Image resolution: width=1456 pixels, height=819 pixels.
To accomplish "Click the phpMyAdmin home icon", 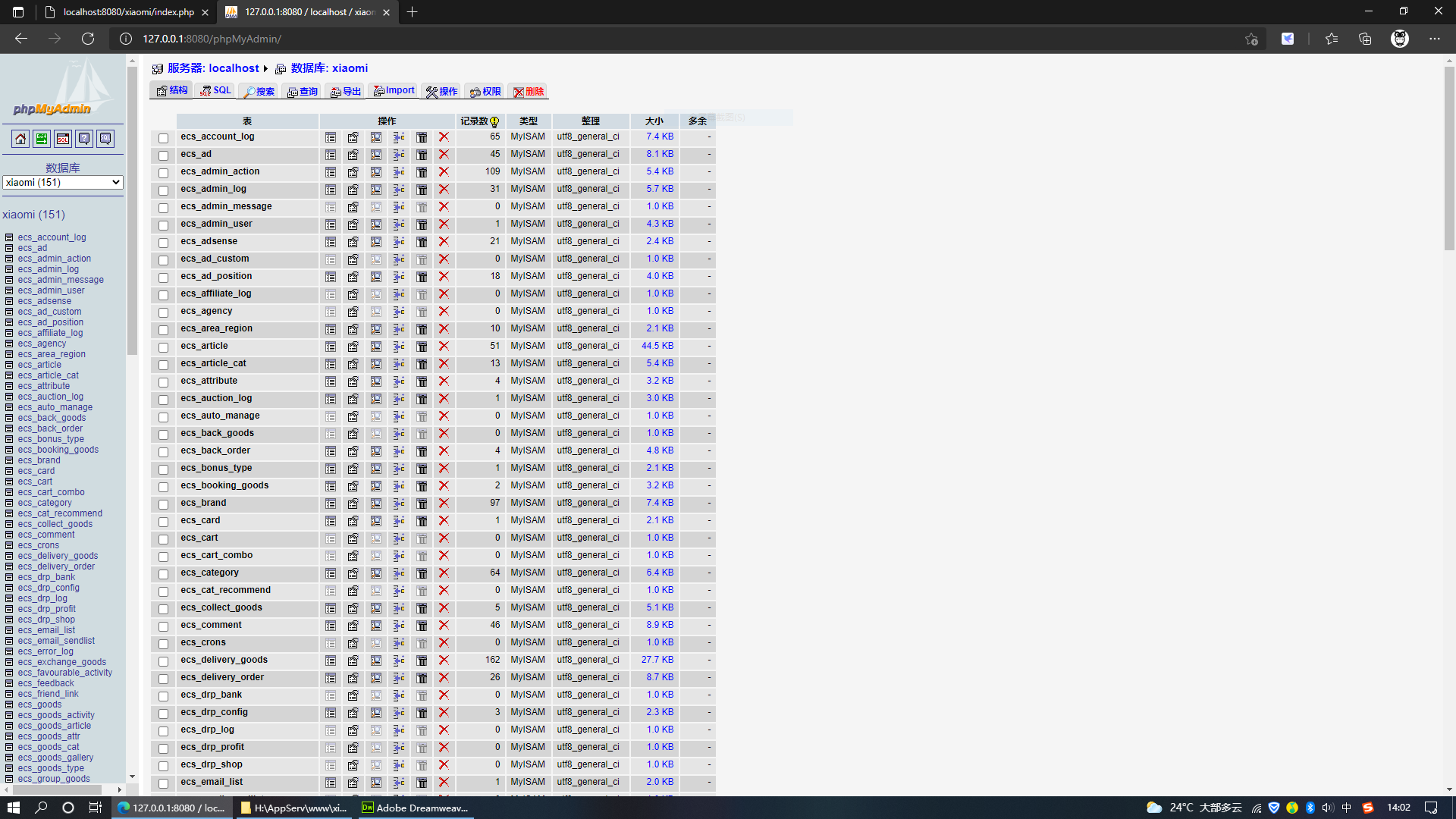I will pyautogui.click(x=20, y=139).
